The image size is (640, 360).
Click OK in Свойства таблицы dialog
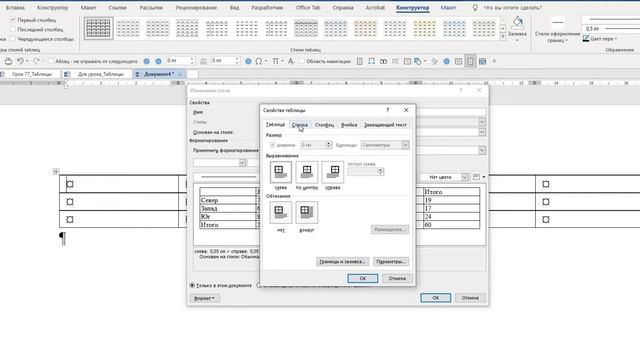tap(362, 278)
